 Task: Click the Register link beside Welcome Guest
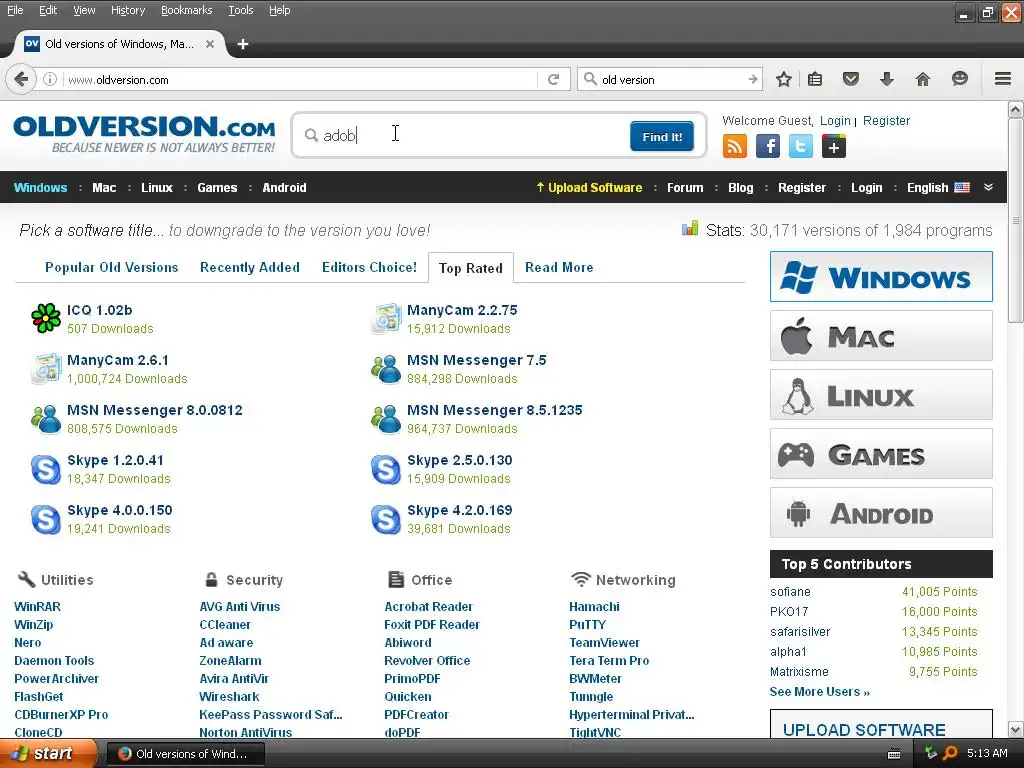(886, 121)
